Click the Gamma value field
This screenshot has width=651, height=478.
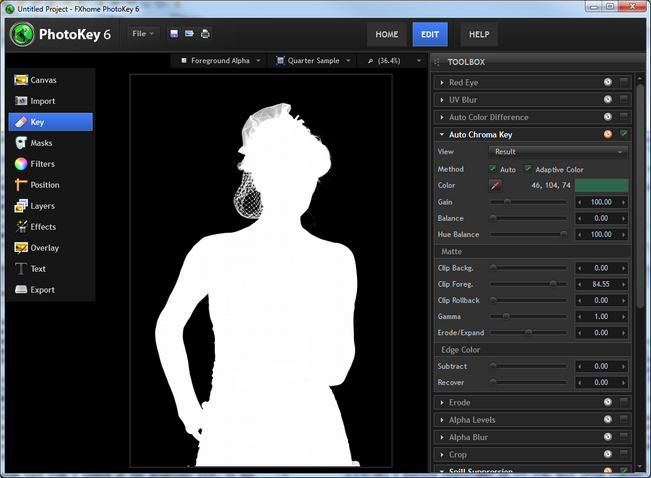tap(601, 316)
